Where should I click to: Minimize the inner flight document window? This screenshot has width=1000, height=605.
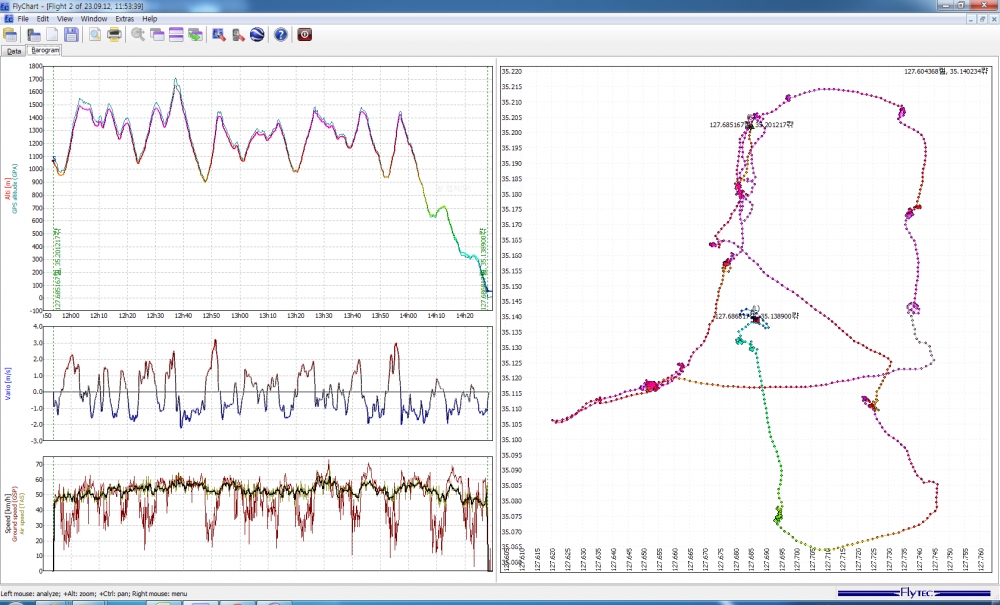[x=971, y=19]
